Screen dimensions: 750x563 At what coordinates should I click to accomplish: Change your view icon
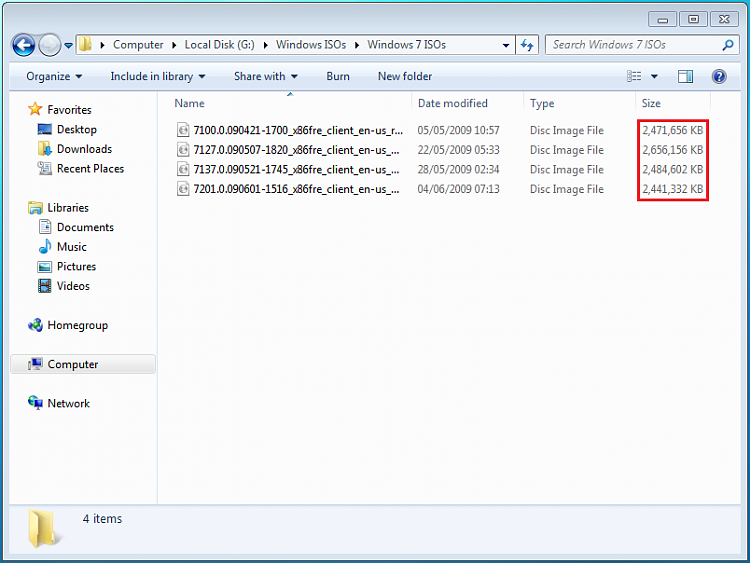(x=634, y=77)
